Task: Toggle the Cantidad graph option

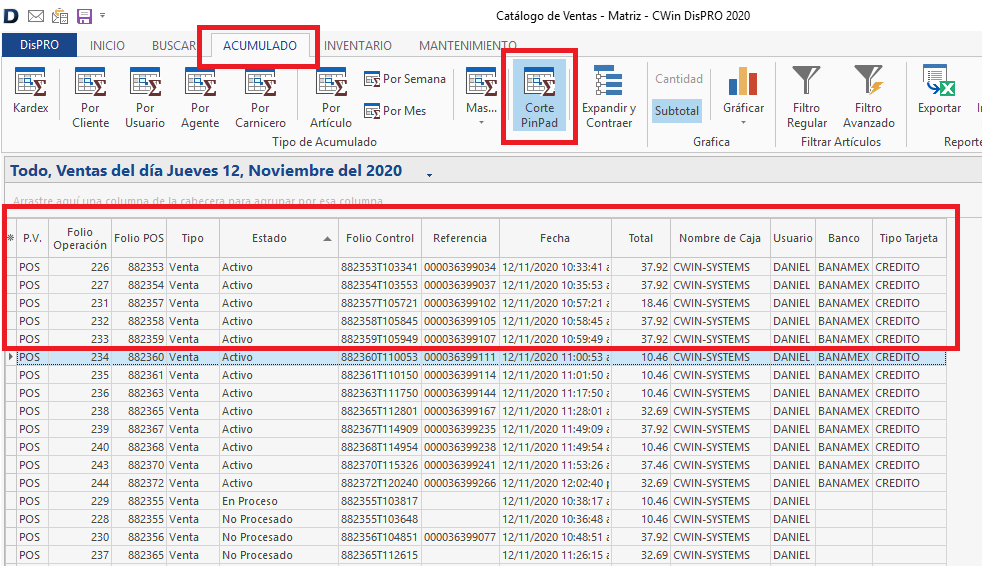Action: point(679,79)
